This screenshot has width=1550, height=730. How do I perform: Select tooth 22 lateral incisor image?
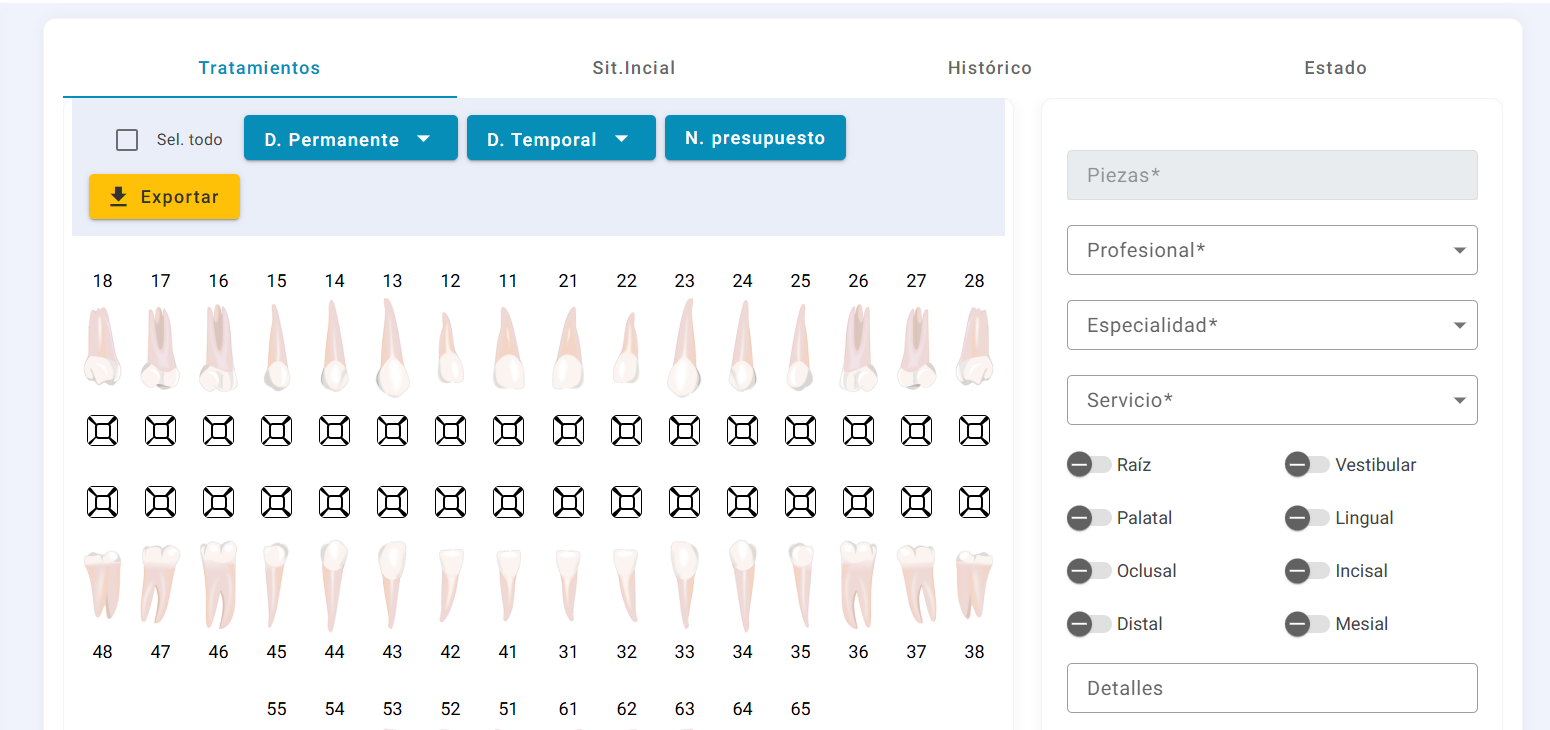click(627, 349)
